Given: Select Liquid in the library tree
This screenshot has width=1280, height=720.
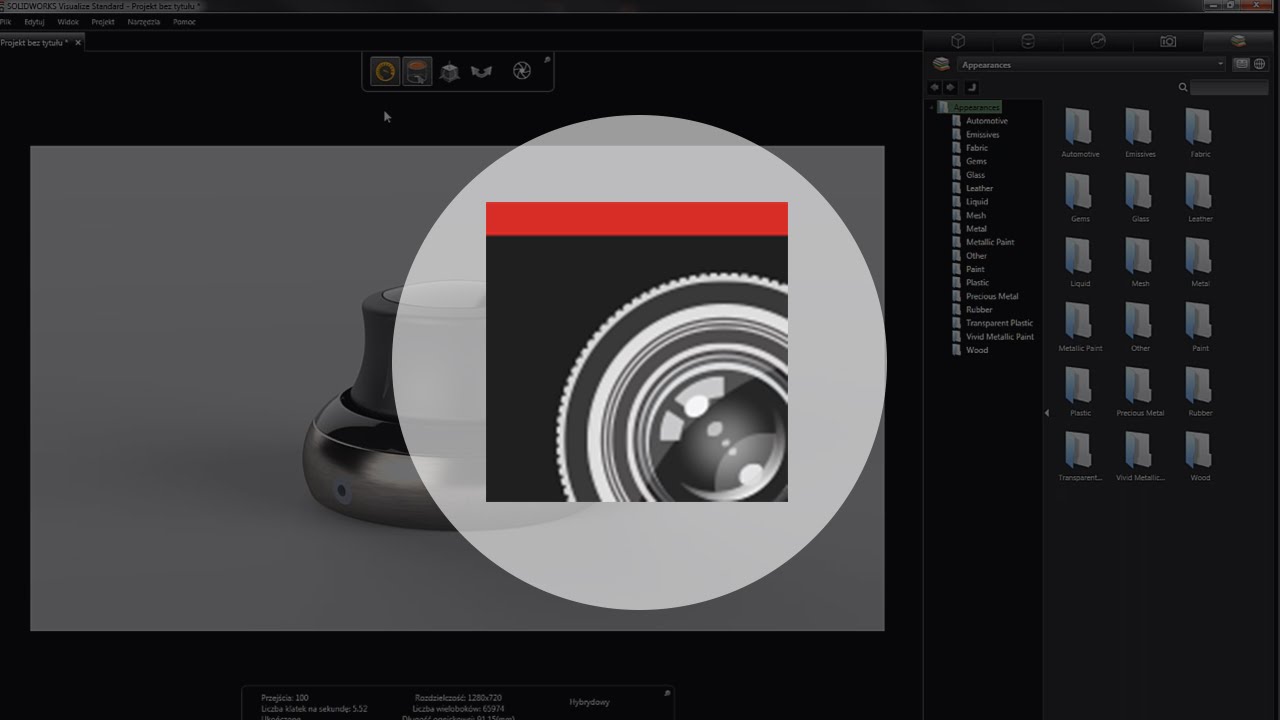Looking at the screenshot, I should point(977,202).
